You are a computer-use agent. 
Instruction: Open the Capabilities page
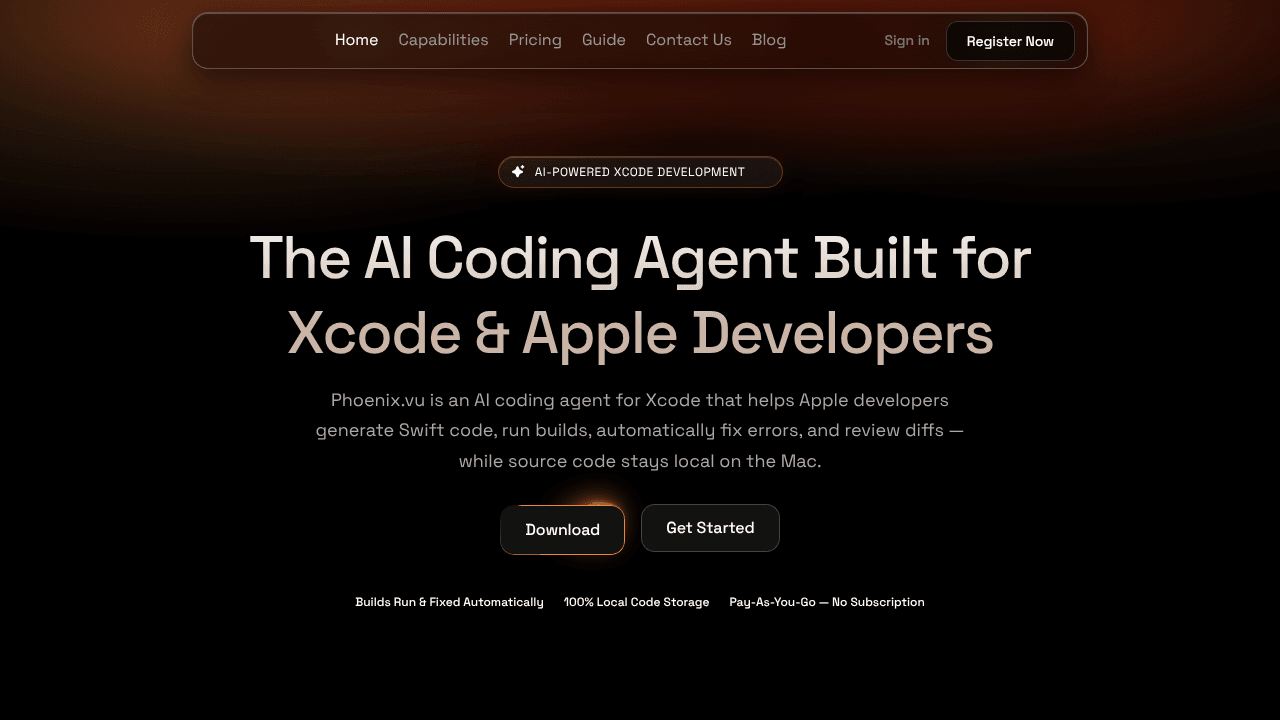pyautogui.click(x=443, y=40)
